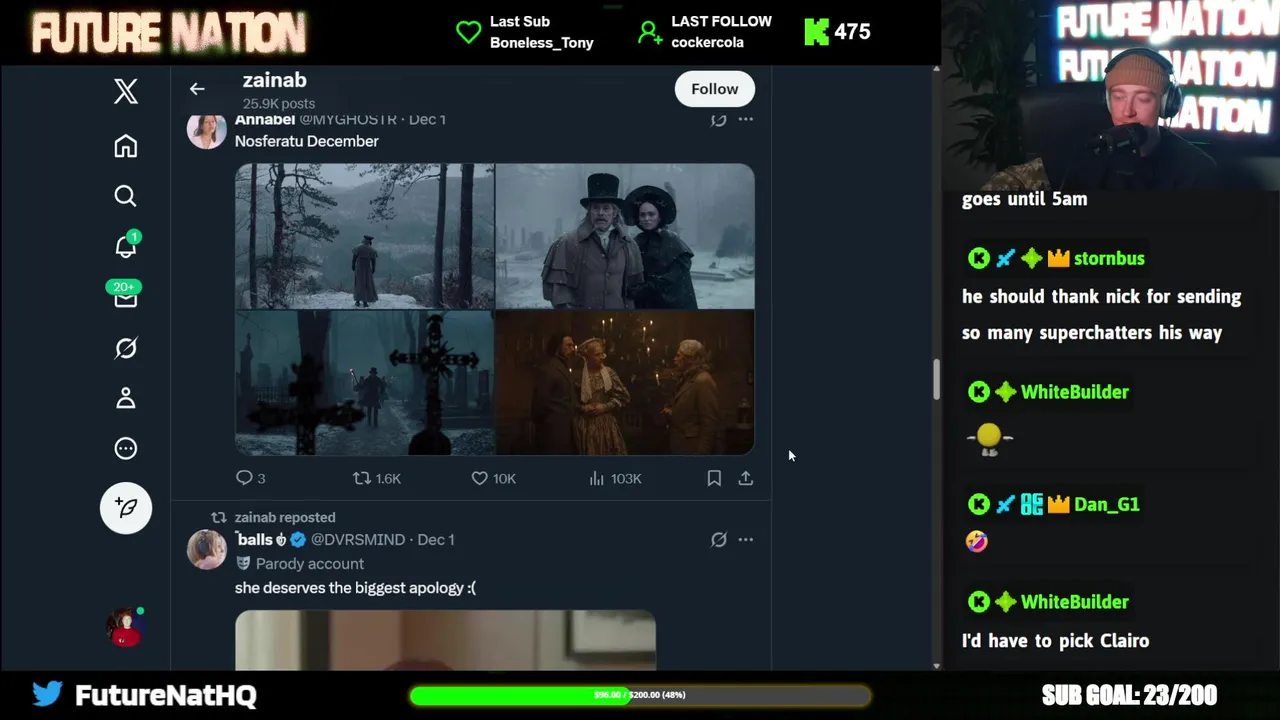Screen dimensions: 1280x720
Task: Open the account avatar at sidebar bottom
Action: coord(126,627)
